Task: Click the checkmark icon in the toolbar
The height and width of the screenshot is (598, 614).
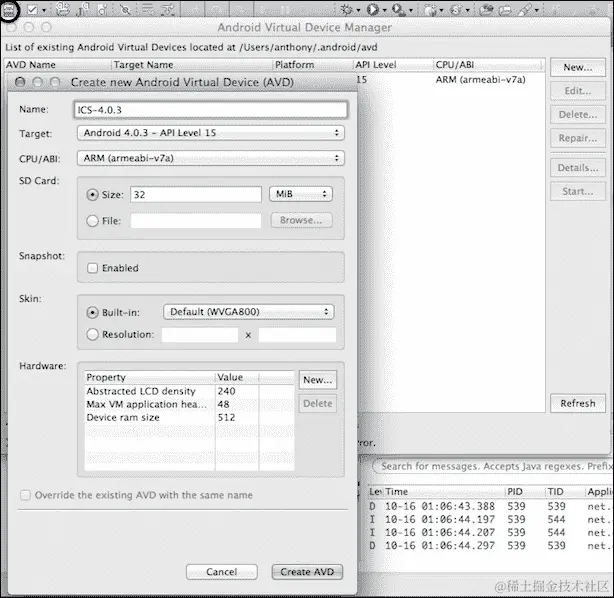Action: pos(33,9)
